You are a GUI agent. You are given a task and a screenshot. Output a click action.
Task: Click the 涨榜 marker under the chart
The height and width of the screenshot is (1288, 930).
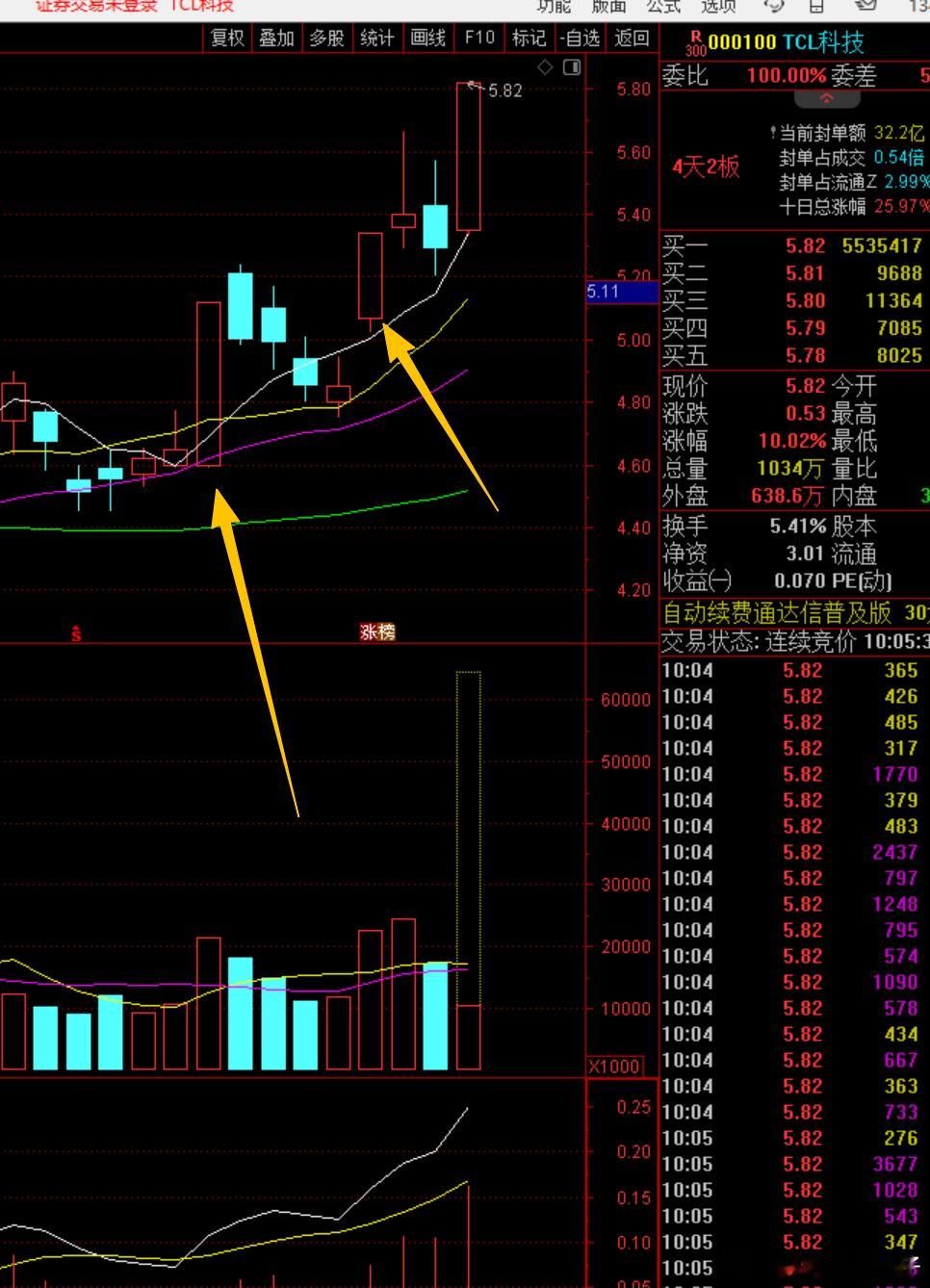click(377, 632)
